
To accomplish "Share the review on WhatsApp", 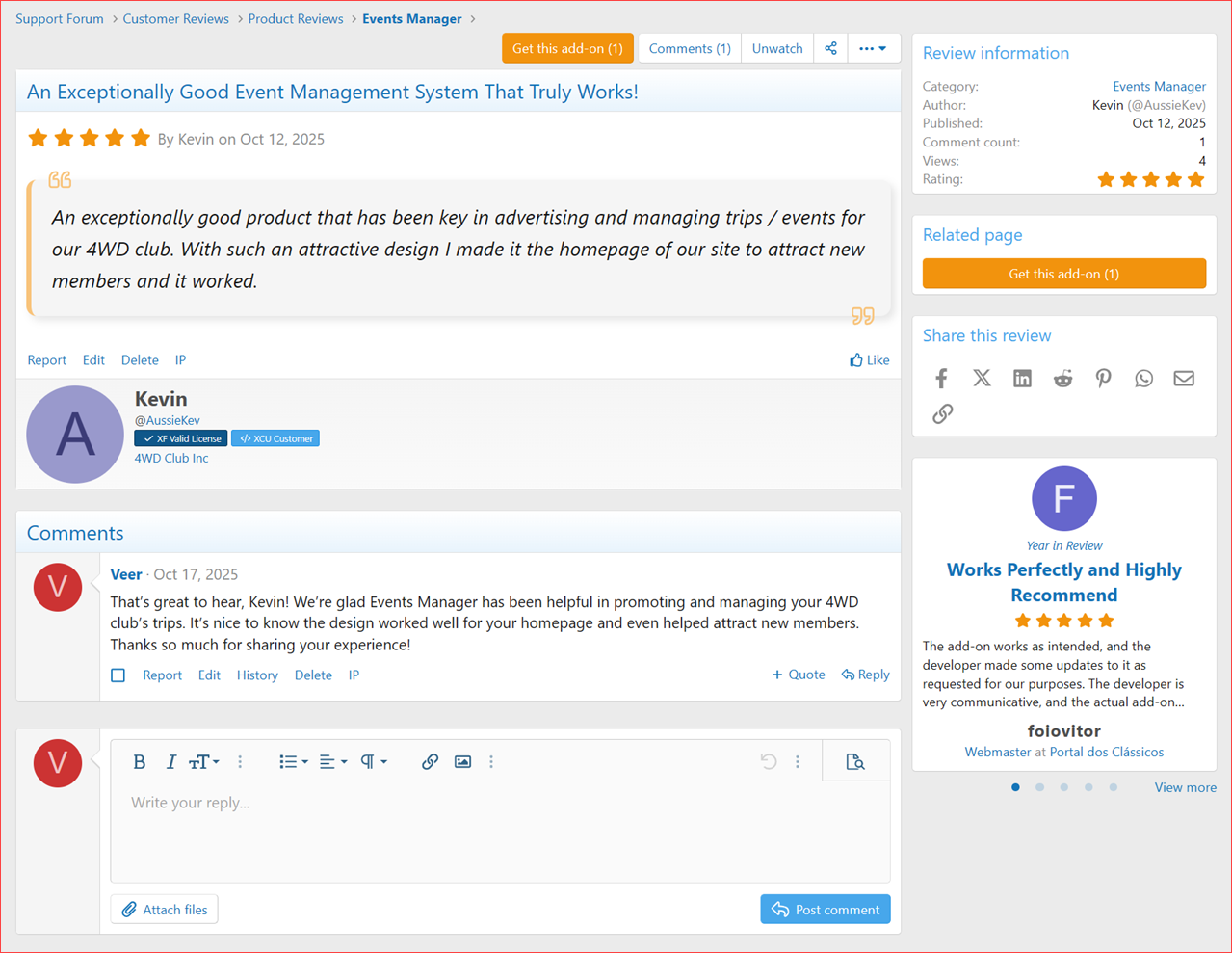I will coord(1143,378).
